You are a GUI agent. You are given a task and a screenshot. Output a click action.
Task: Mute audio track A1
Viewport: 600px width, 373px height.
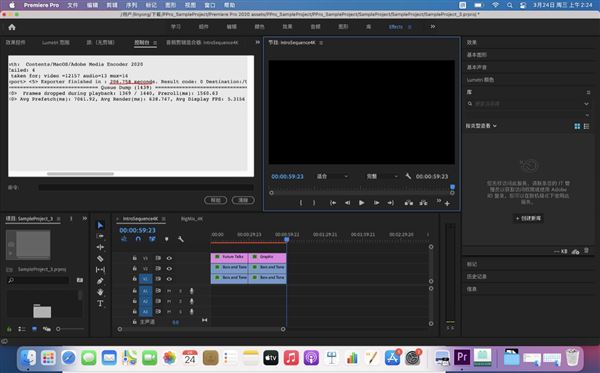tap(169, 291)
